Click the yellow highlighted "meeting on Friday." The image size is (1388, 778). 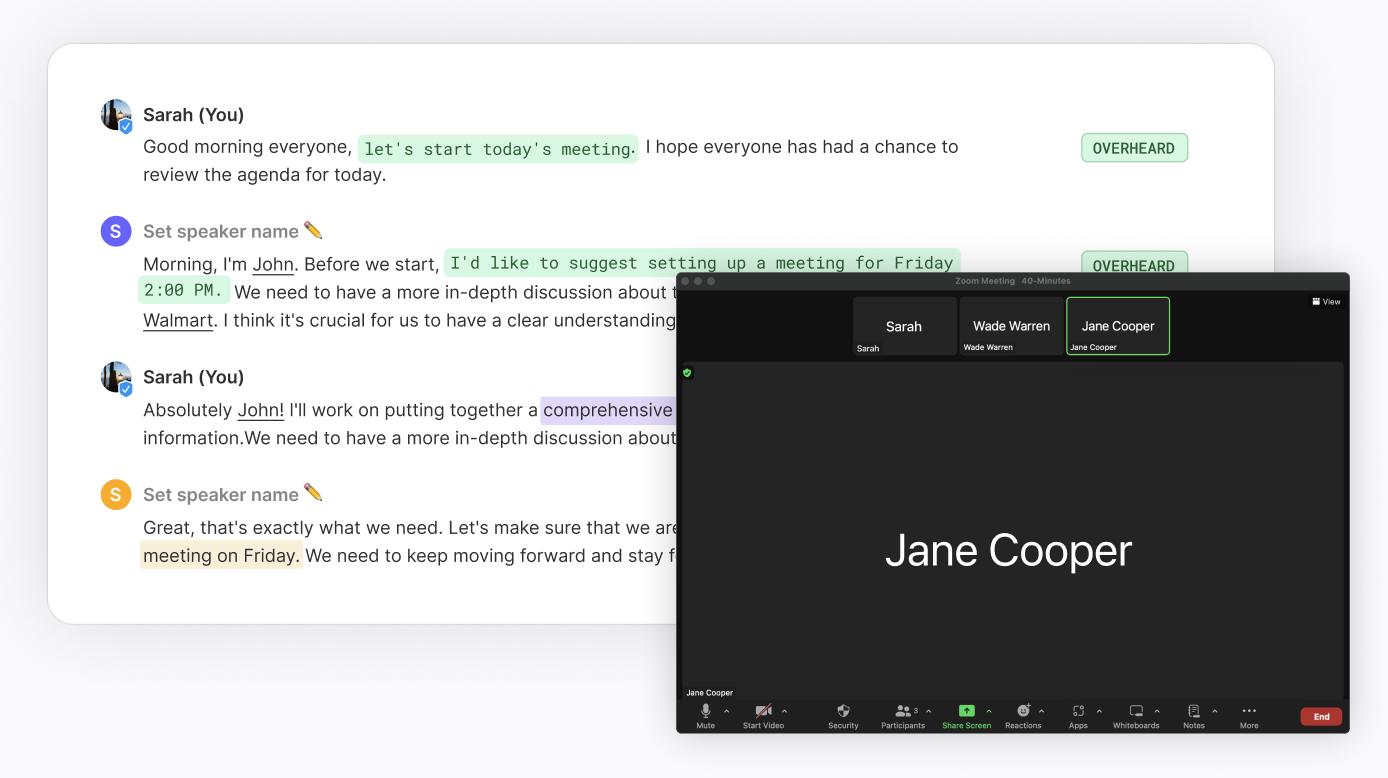tap(221, 555)
